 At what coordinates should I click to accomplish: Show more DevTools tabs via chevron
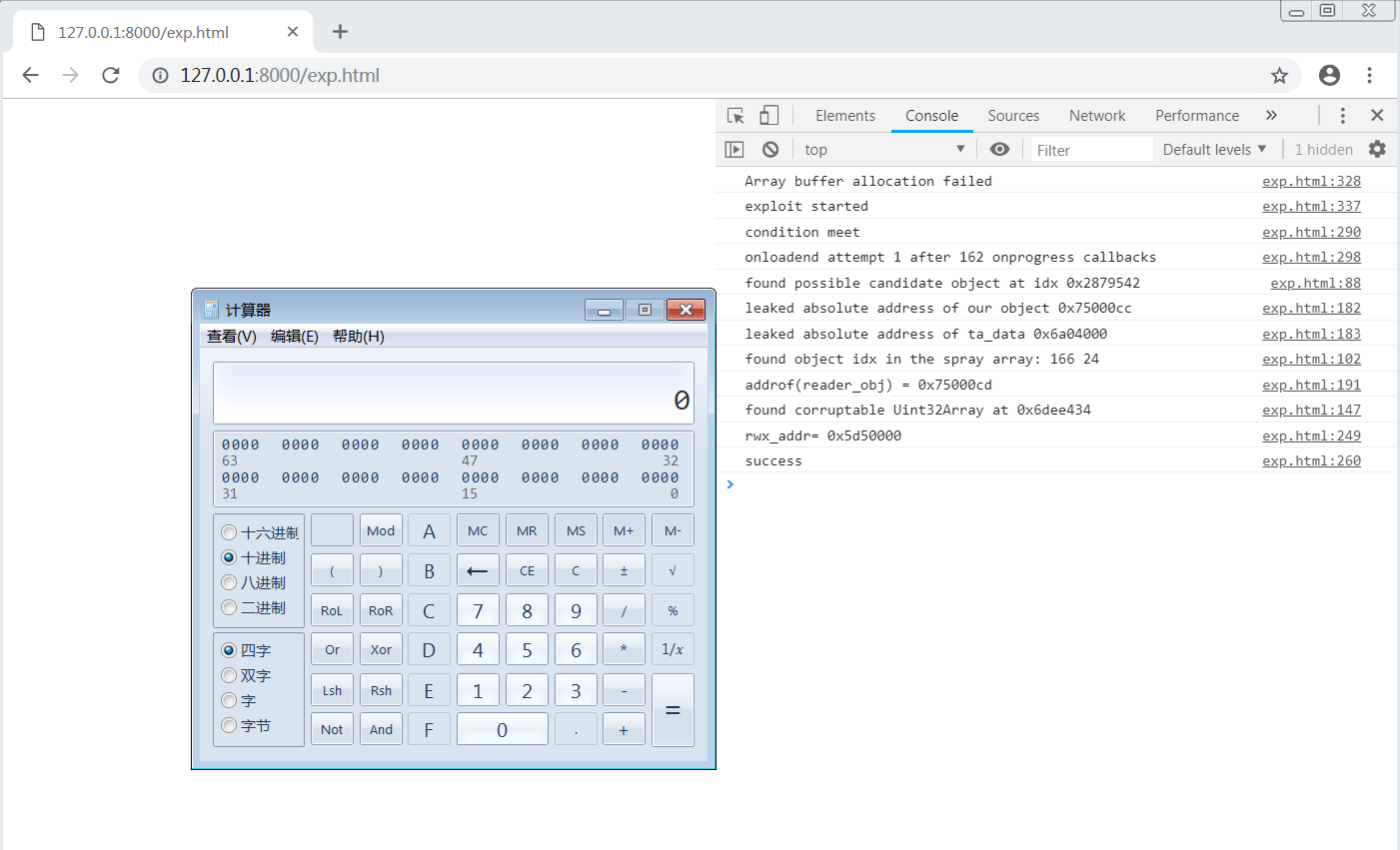point(1271,116)
